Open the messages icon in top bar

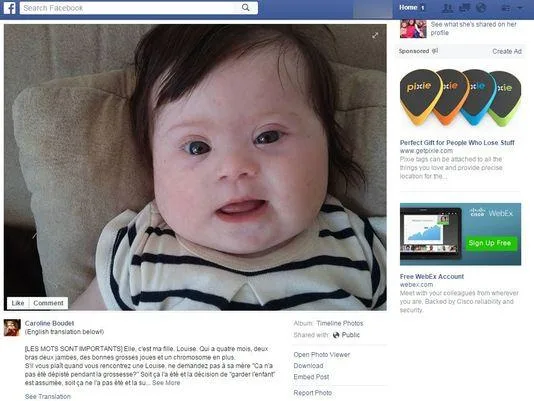[465, 8]
